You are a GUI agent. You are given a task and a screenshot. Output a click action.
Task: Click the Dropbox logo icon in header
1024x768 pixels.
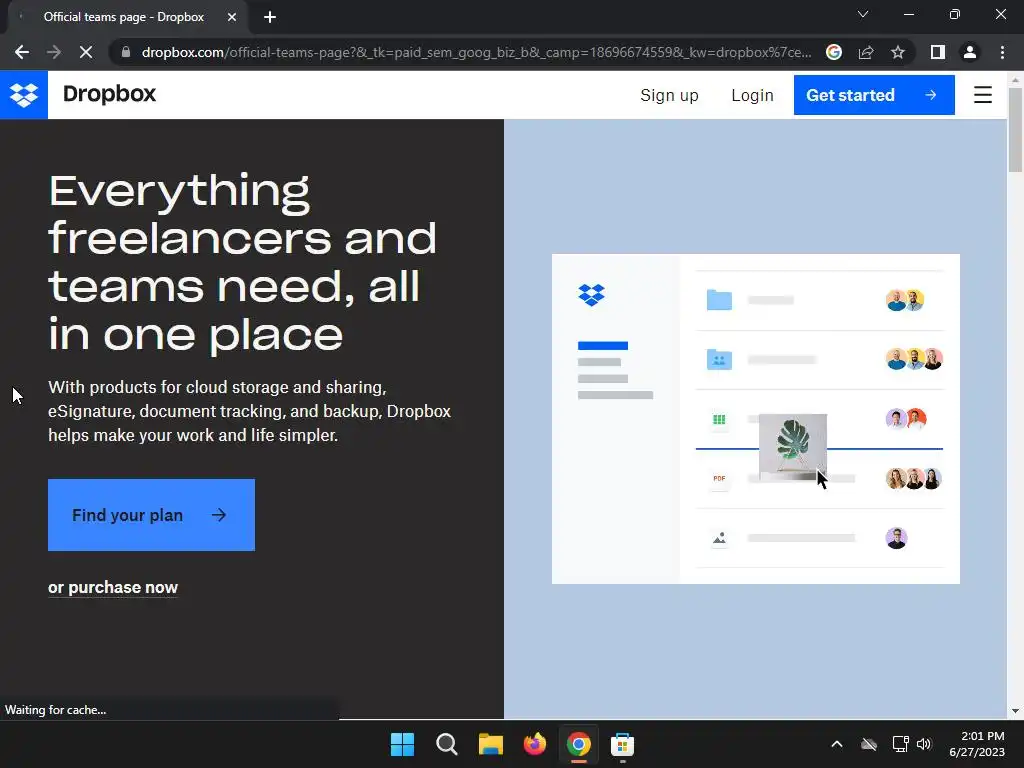click(24, 95)
